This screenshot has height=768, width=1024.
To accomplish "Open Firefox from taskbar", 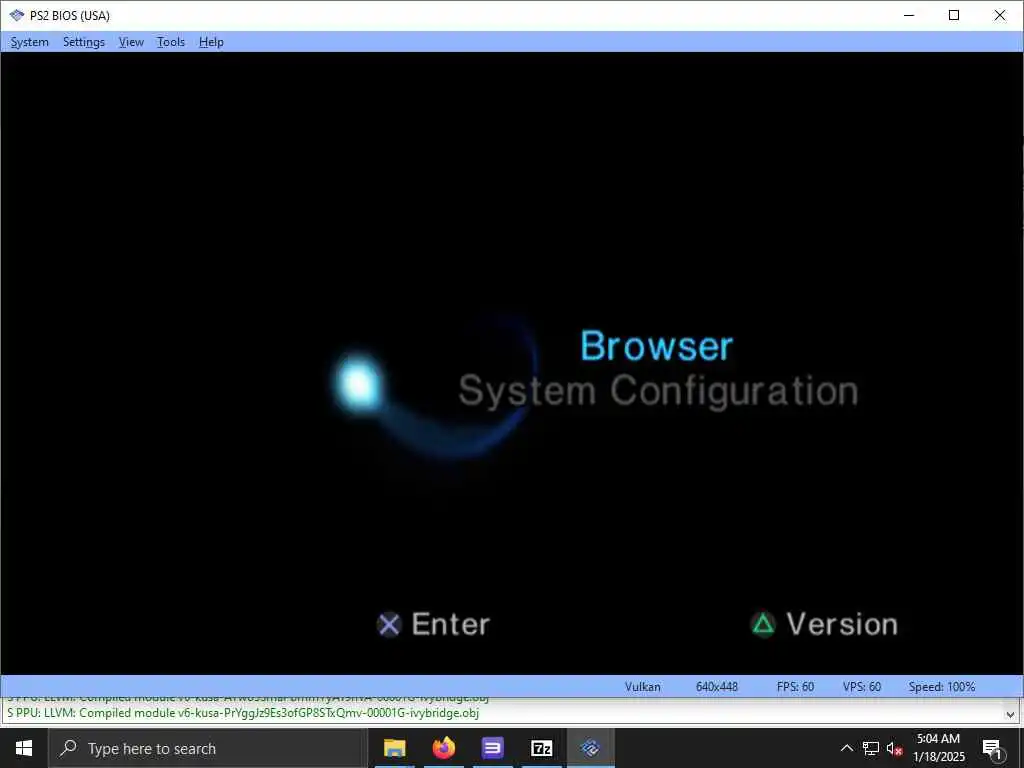I will [443, 748].
